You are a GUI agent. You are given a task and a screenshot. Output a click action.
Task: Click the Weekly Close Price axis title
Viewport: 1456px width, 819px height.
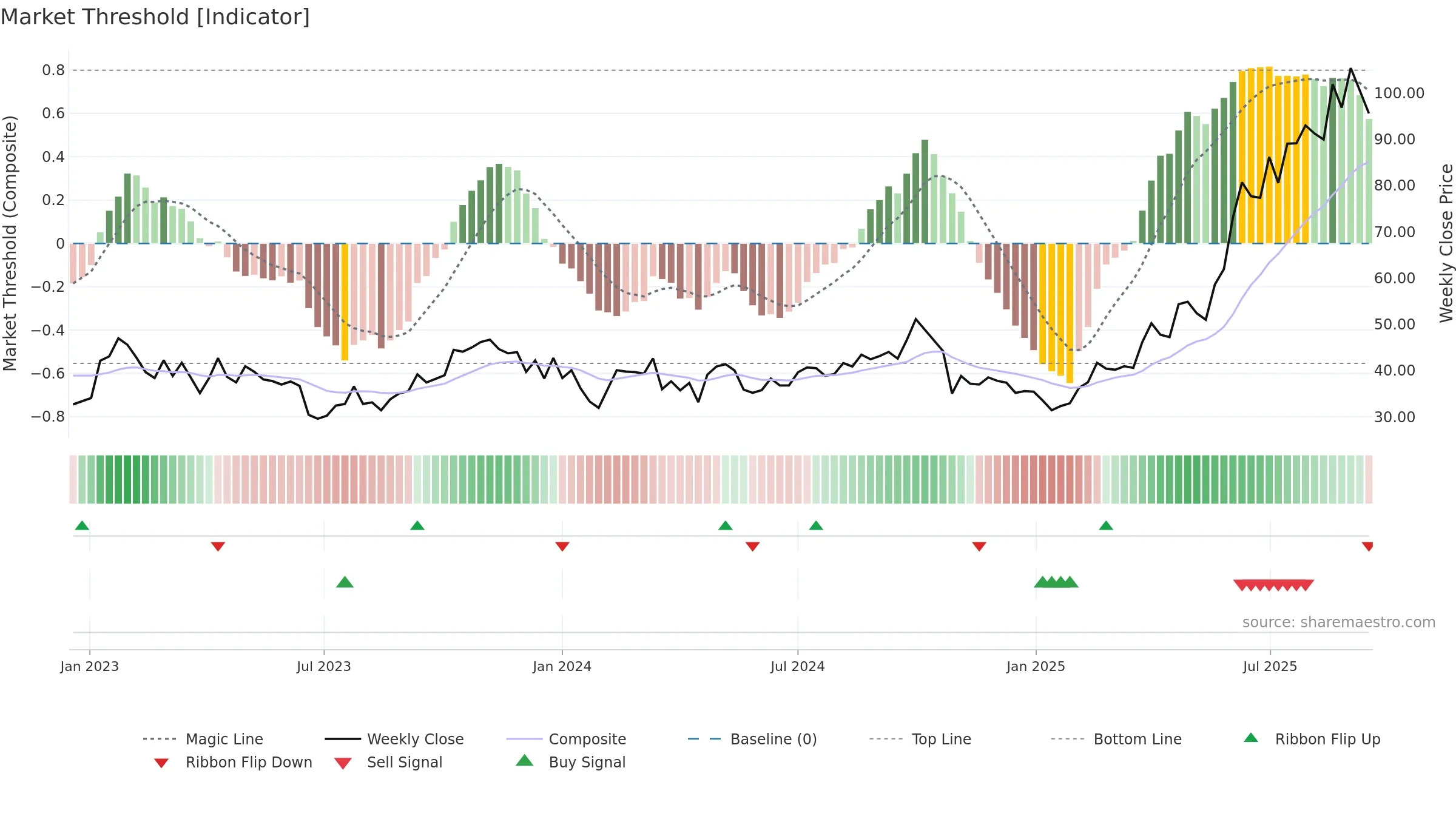1447,243
